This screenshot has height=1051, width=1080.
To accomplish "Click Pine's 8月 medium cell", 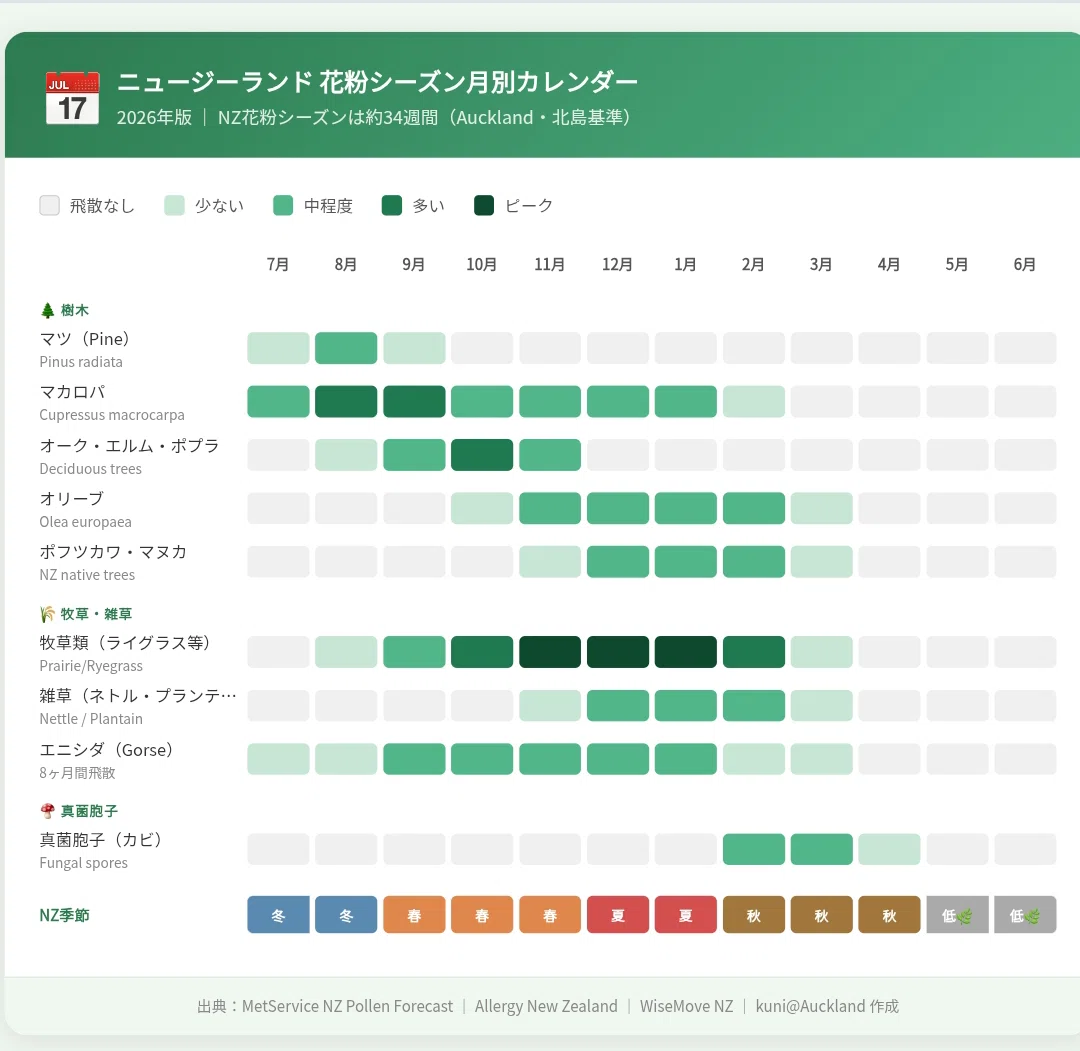I will coord(346,348).
